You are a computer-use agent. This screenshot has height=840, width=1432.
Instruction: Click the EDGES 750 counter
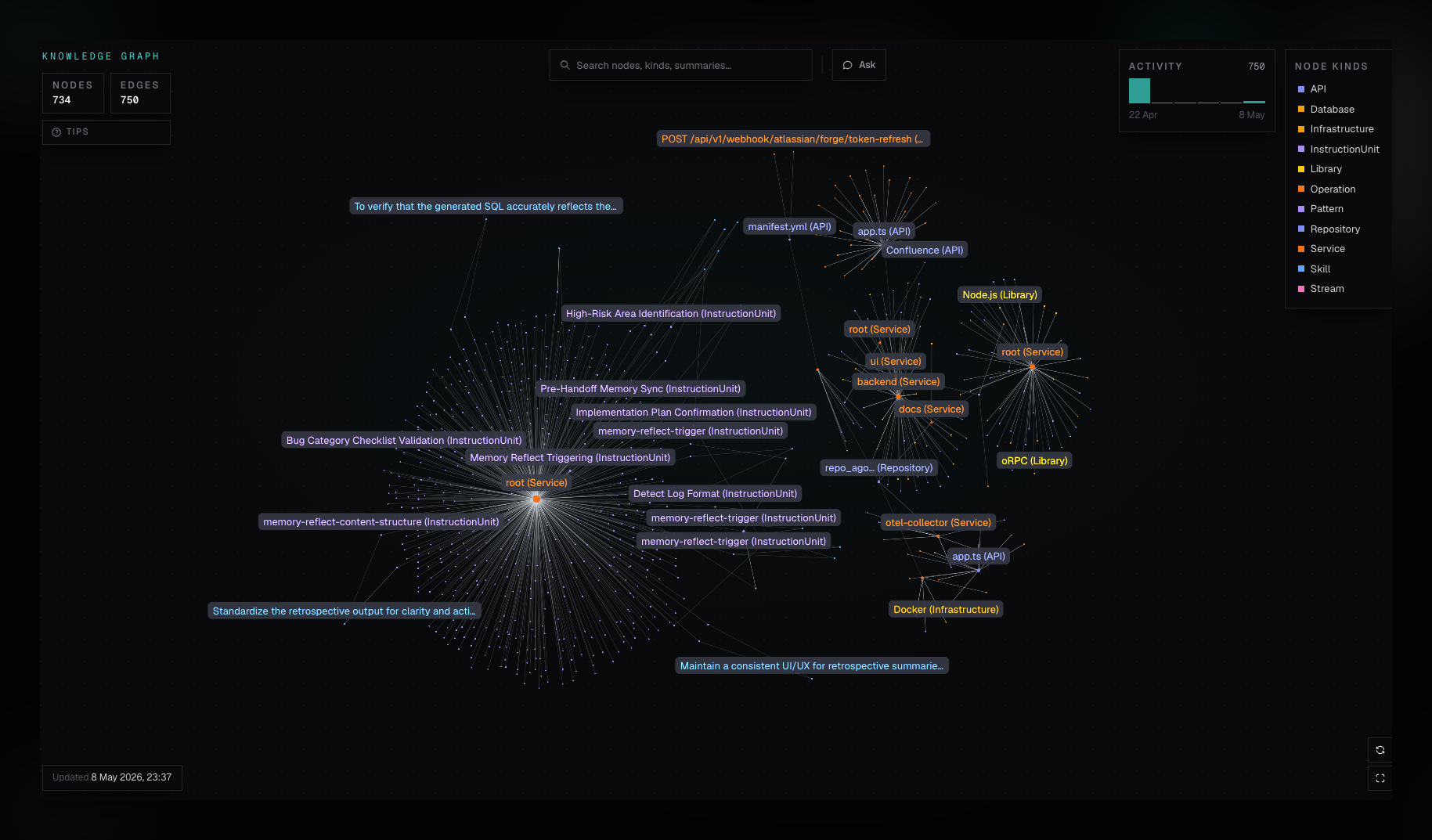click(140, 92)
